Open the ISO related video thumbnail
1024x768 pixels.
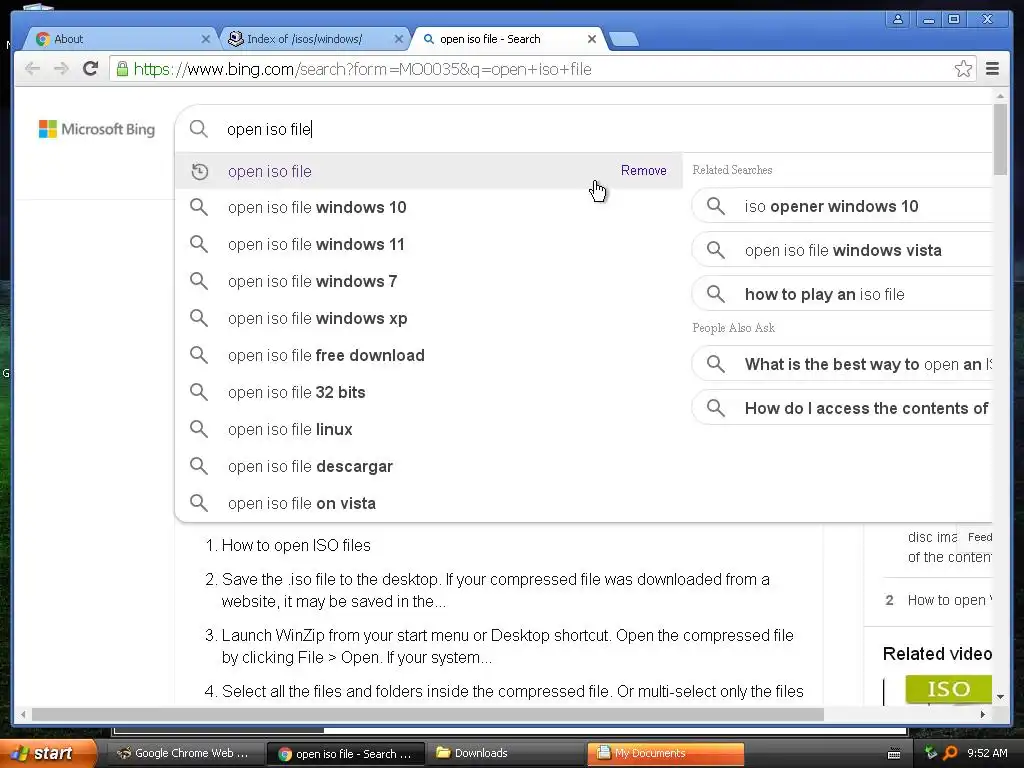[948, 690]
